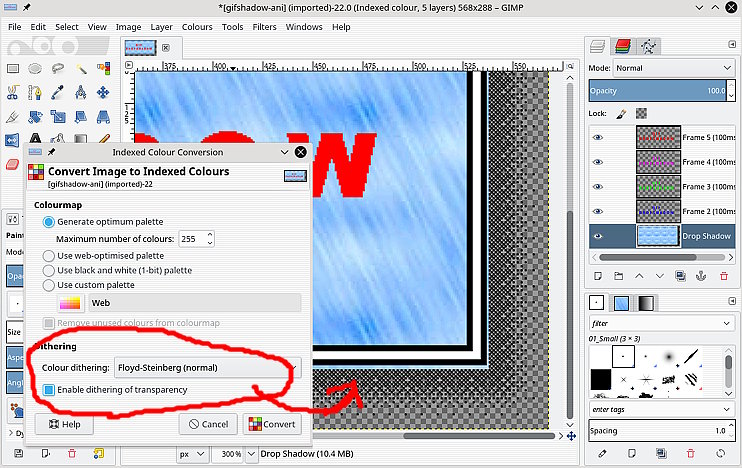This screenshot has width=742, height=468.
Task: Hide the Frame 5 layer
Action: pos(598,137)
